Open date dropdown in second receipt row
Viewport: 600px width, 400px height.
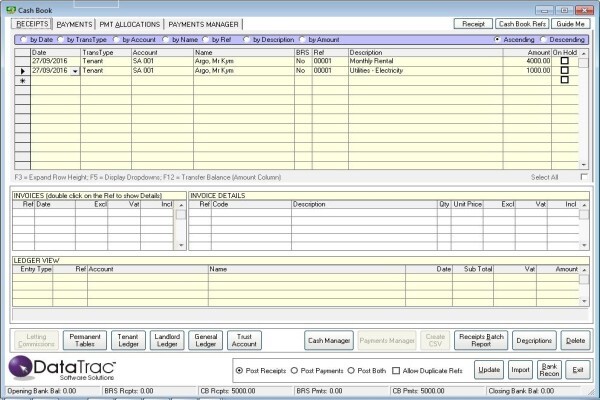click(x=75, y=71)
